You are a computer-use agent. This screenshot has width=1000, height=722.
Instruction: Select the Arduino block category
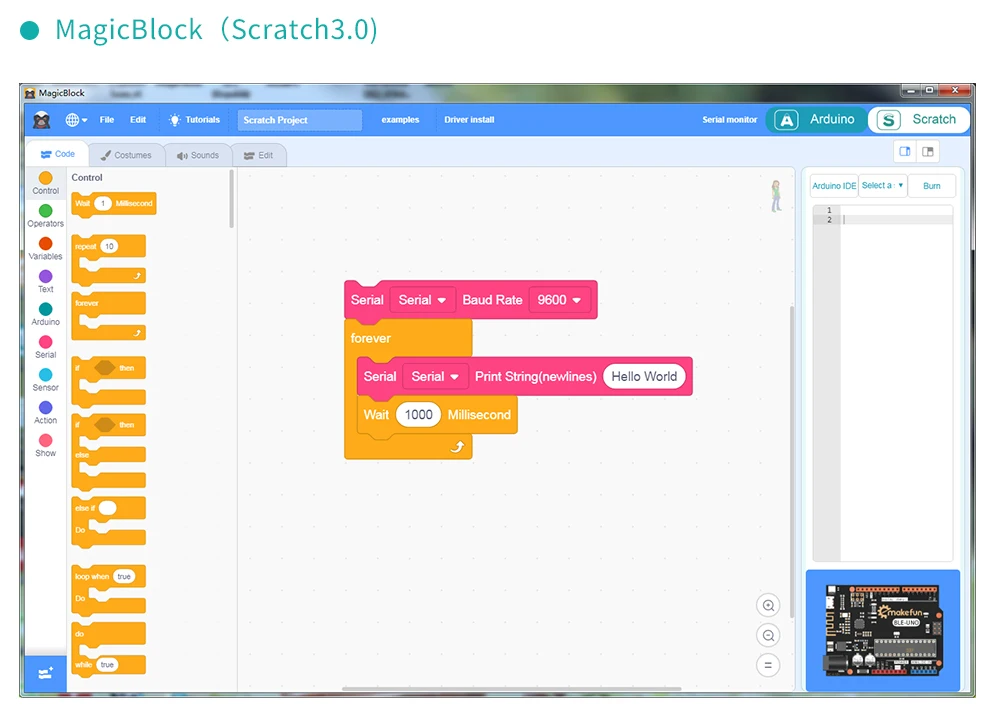45,314
